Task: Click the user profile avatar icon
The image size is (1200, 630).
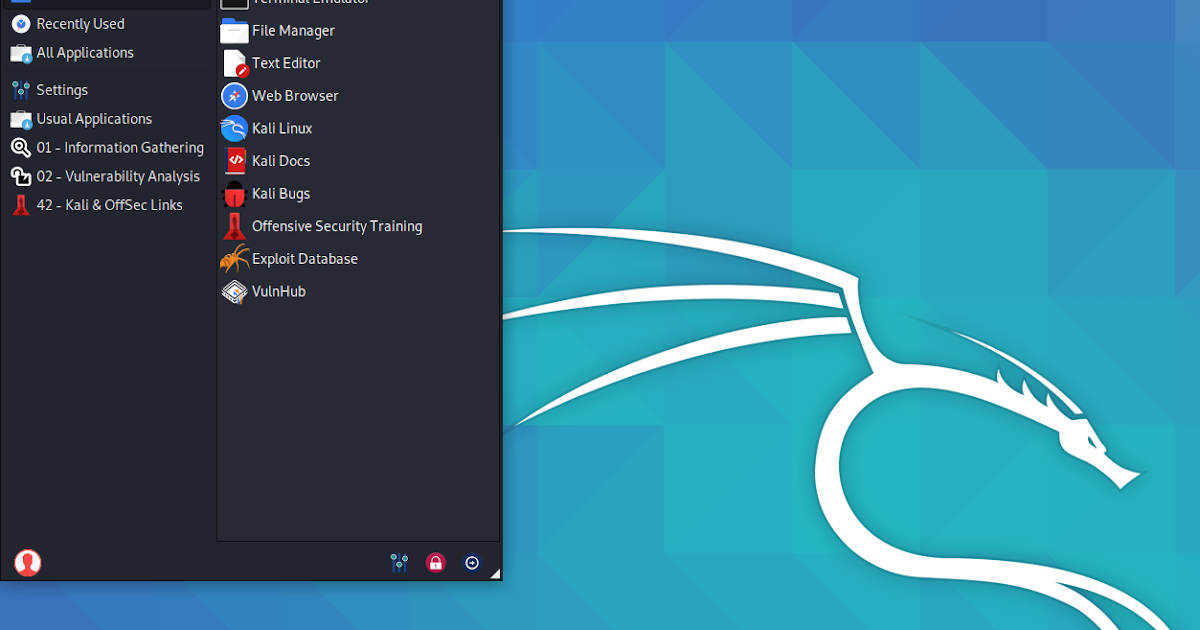Action: 28,563
